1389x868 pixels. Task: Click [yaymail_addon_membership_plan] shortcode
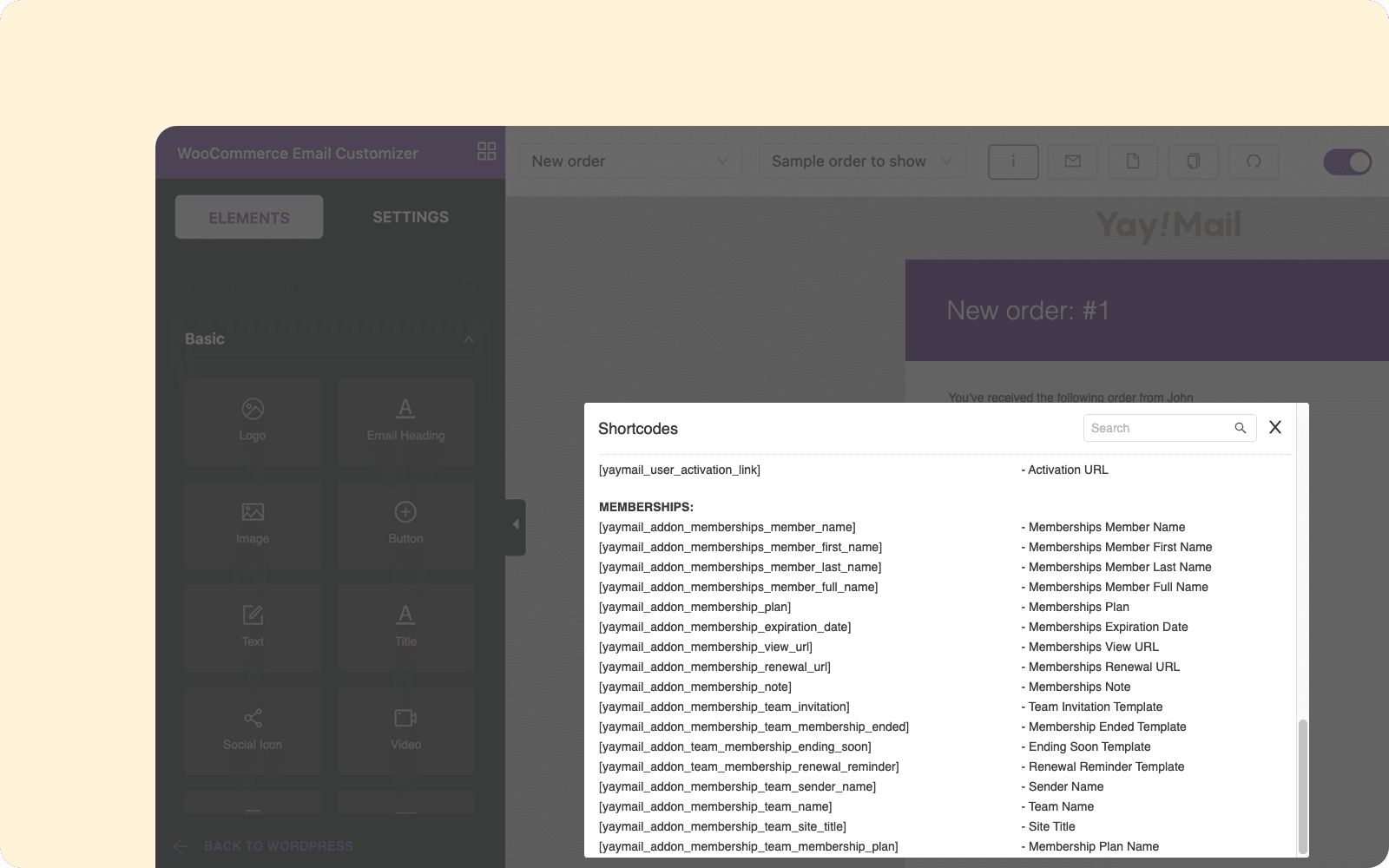(x=694, y=607)
